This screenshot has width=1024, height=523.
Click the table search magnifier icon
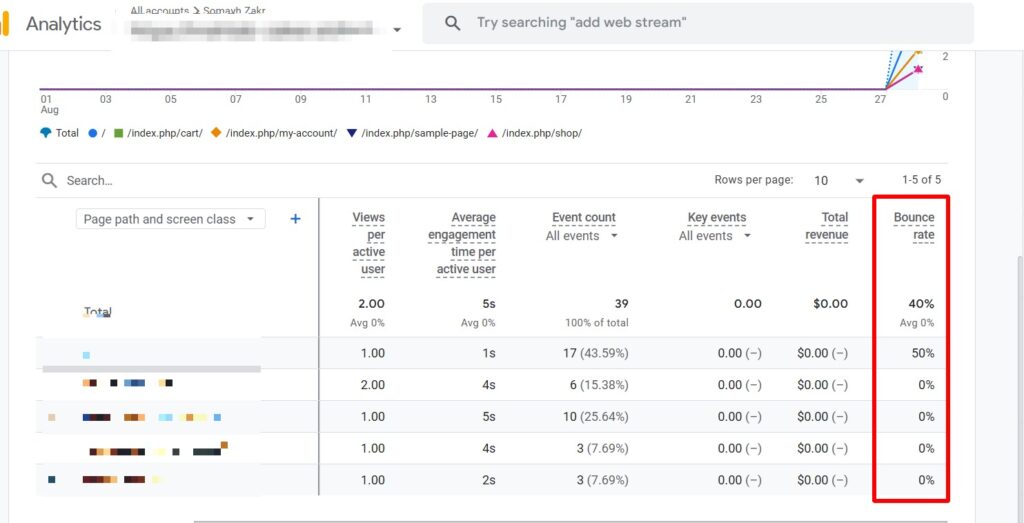tap(50, 180)
